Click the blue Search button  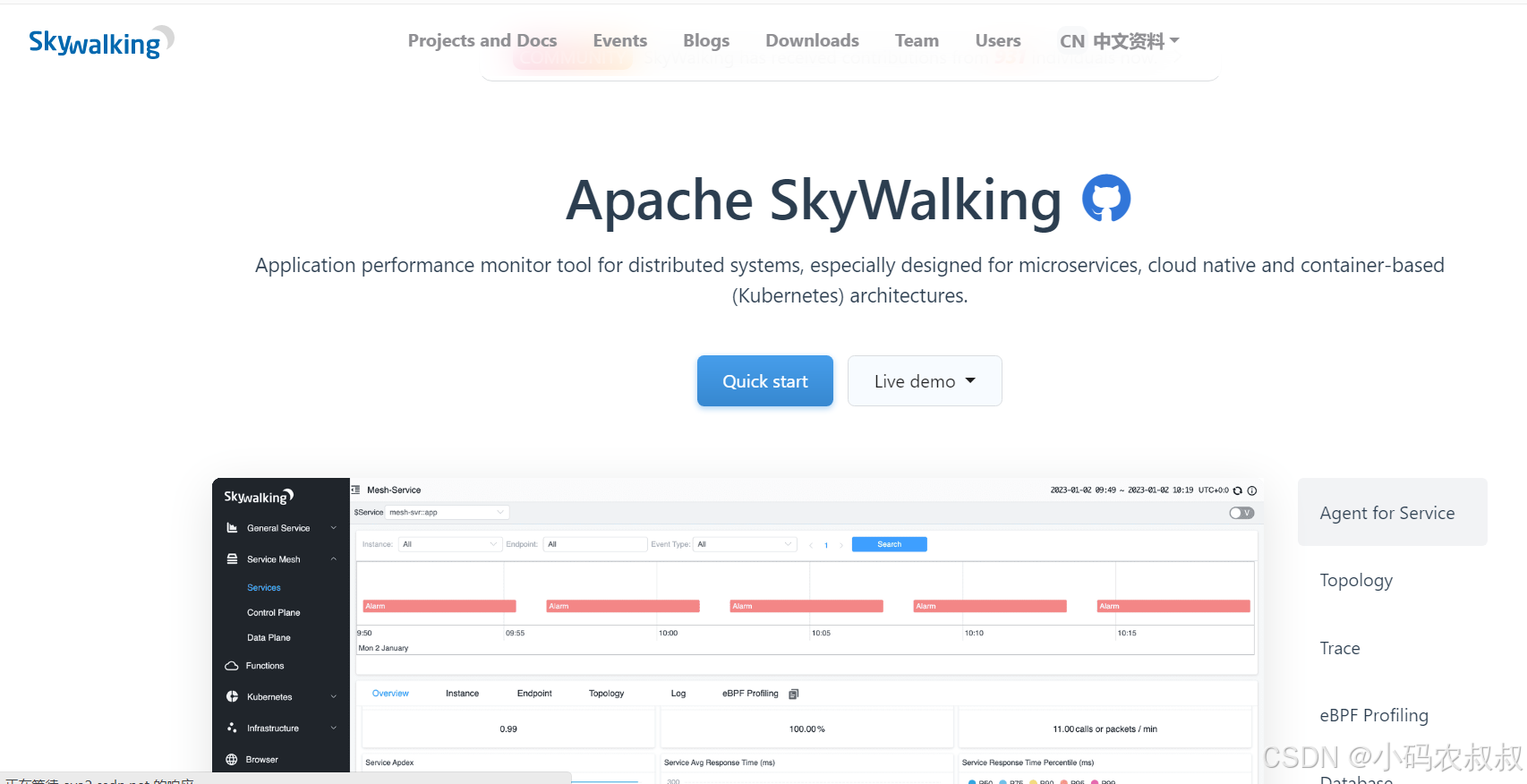tap(889, 544)
